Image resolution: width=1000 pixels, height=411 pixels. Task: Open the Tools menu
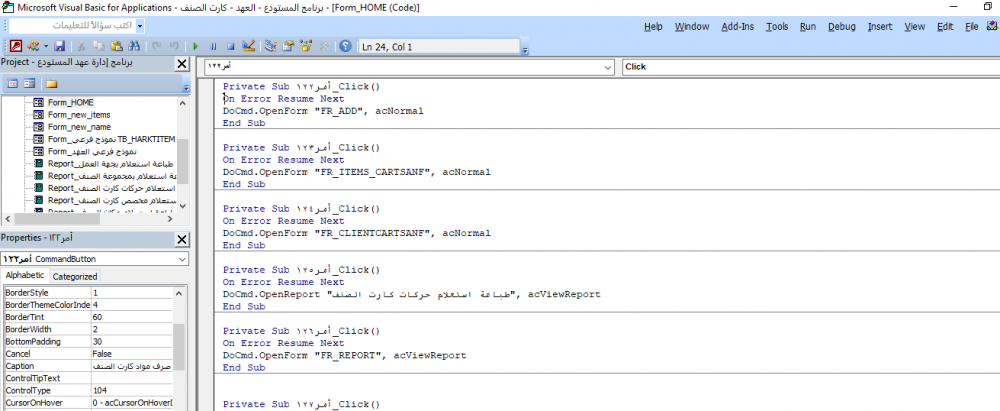[777, 26]
